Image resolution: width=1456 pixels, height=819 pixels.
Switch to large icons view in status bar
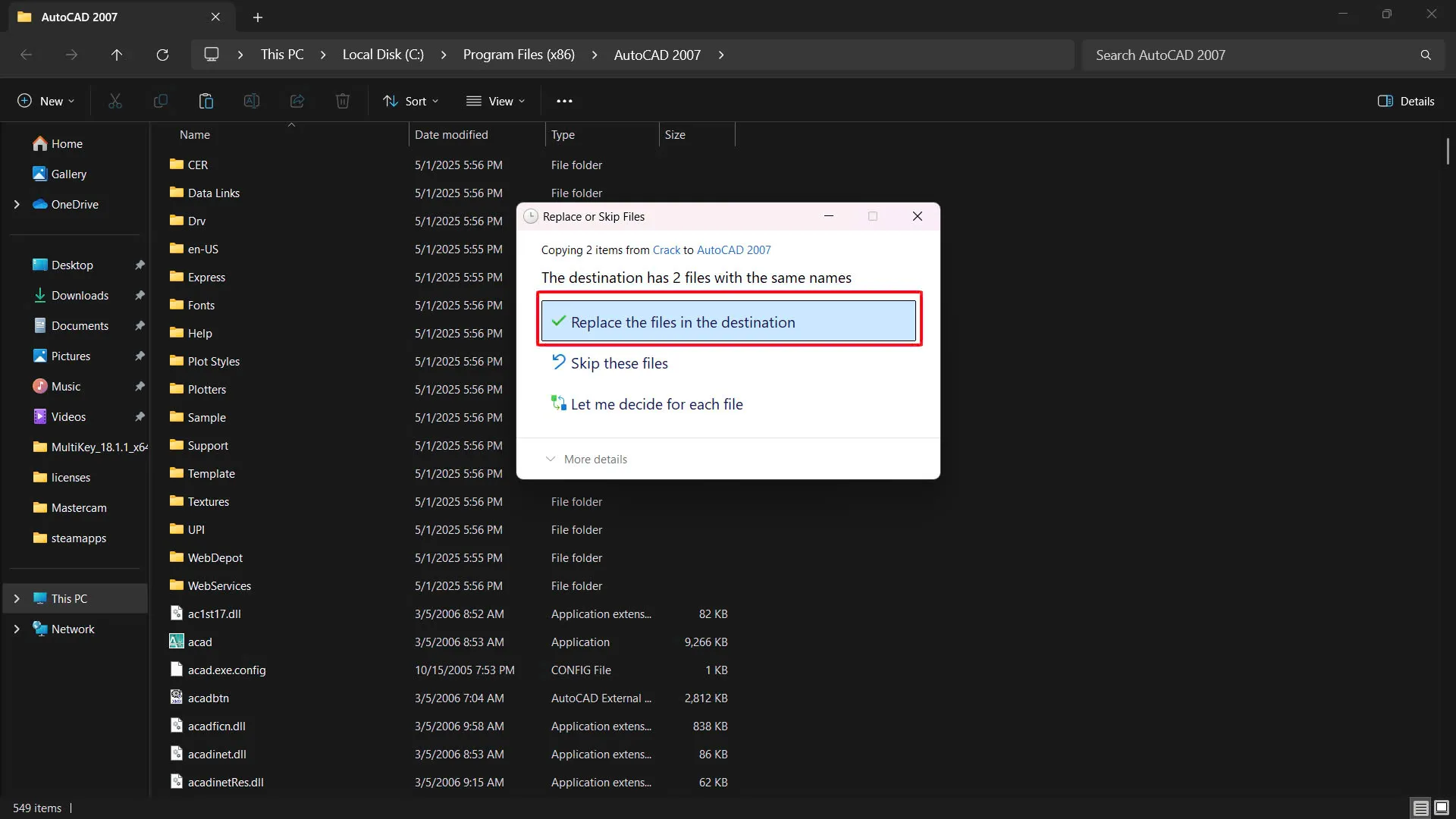(x=1442, y=808)
